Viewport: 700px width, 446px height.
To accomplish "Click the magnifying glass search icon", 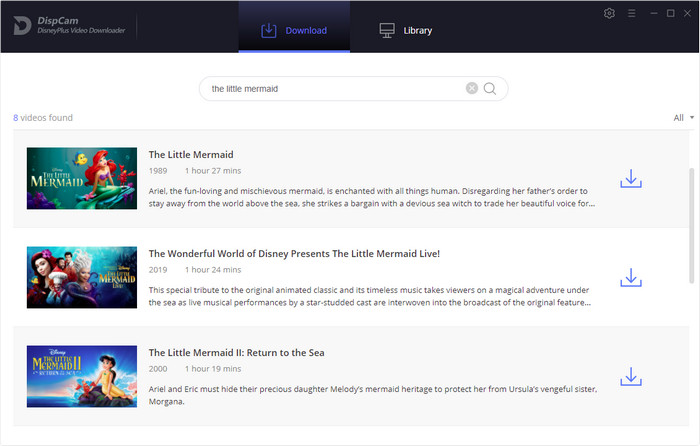I will (490, 89).
